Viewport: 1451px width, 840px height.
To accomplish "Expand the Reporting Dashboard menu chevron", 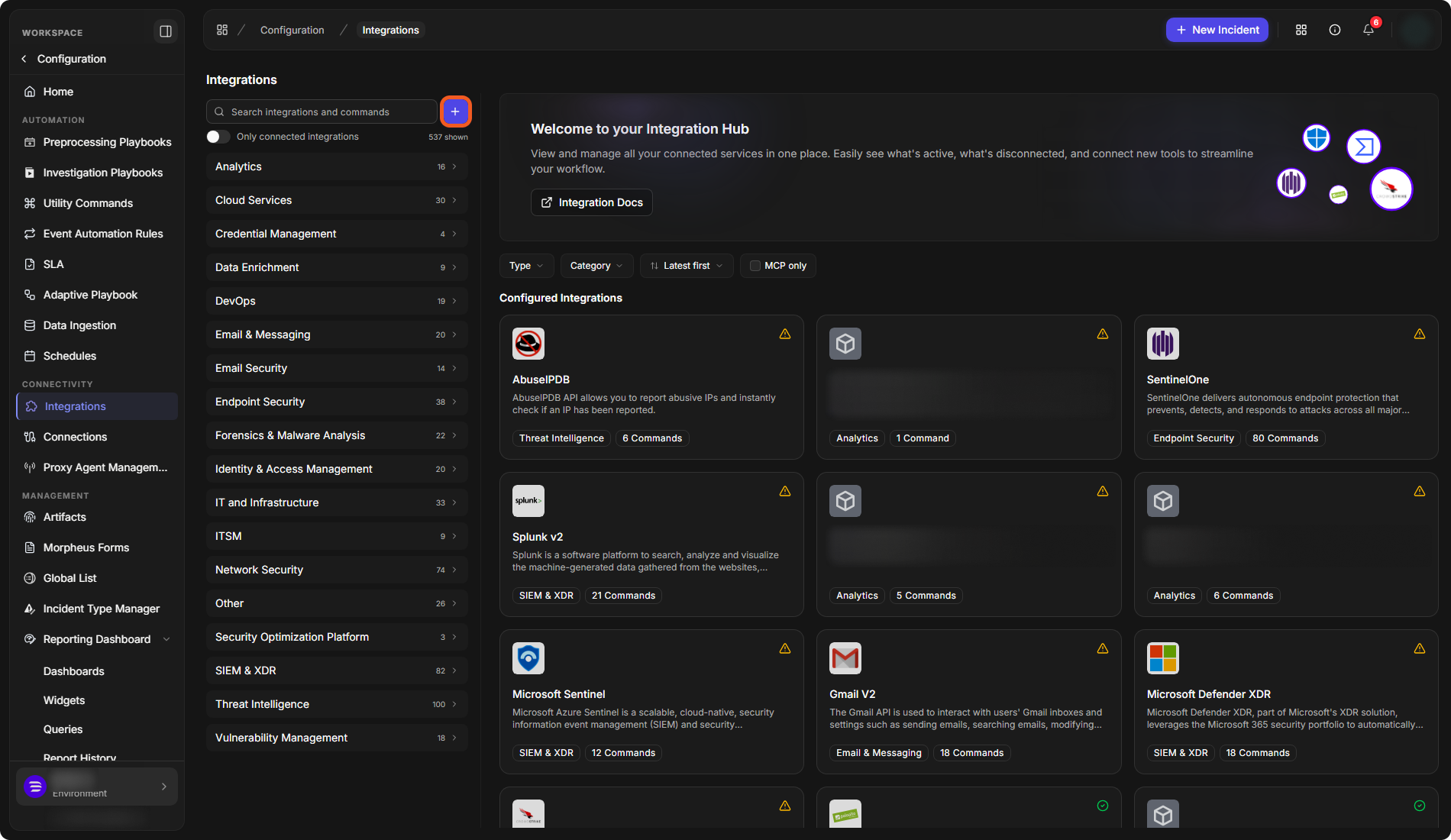I will coord(166,639).
